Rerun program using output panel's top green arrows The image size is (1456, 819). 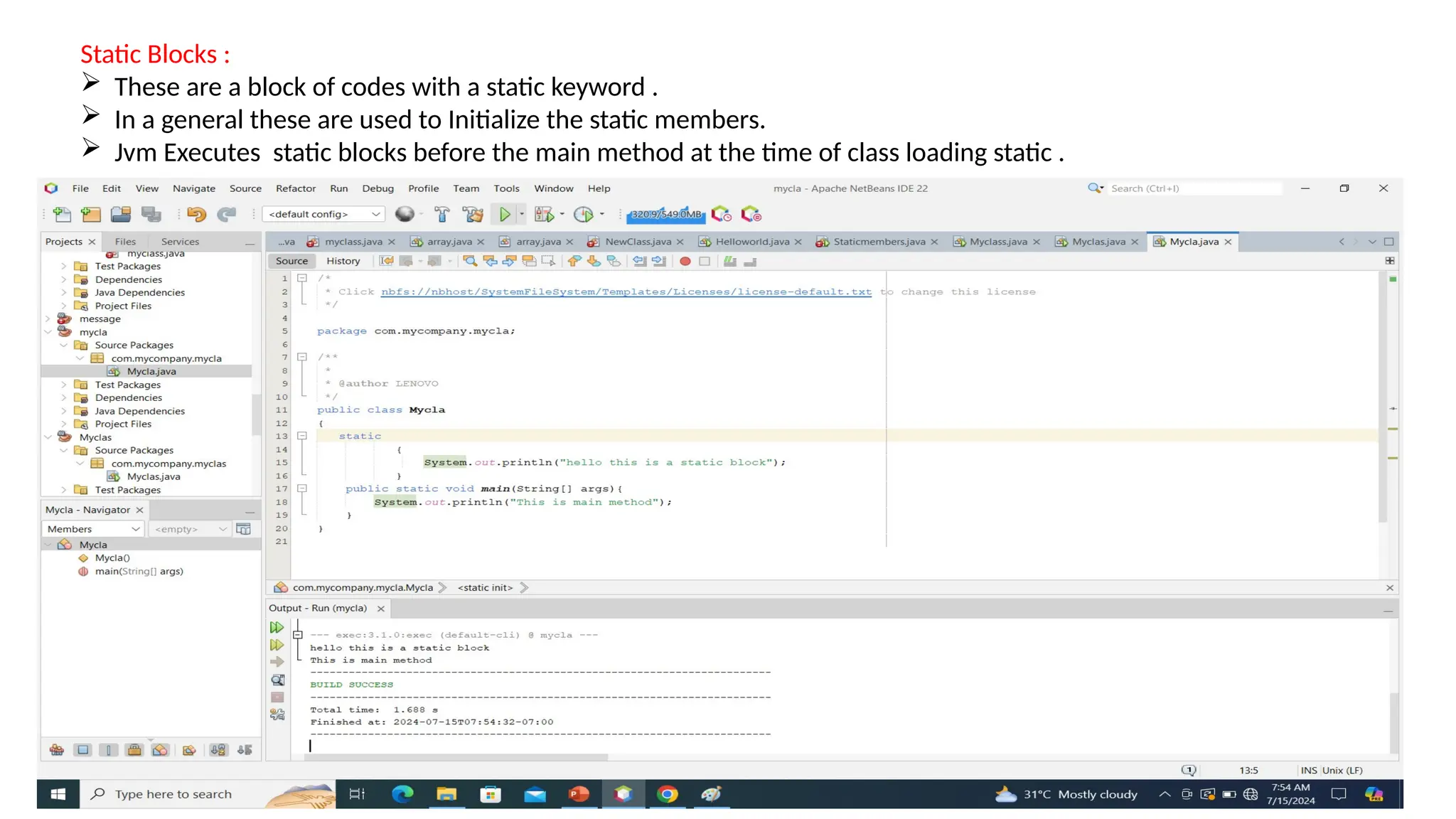tap(277, 627)
